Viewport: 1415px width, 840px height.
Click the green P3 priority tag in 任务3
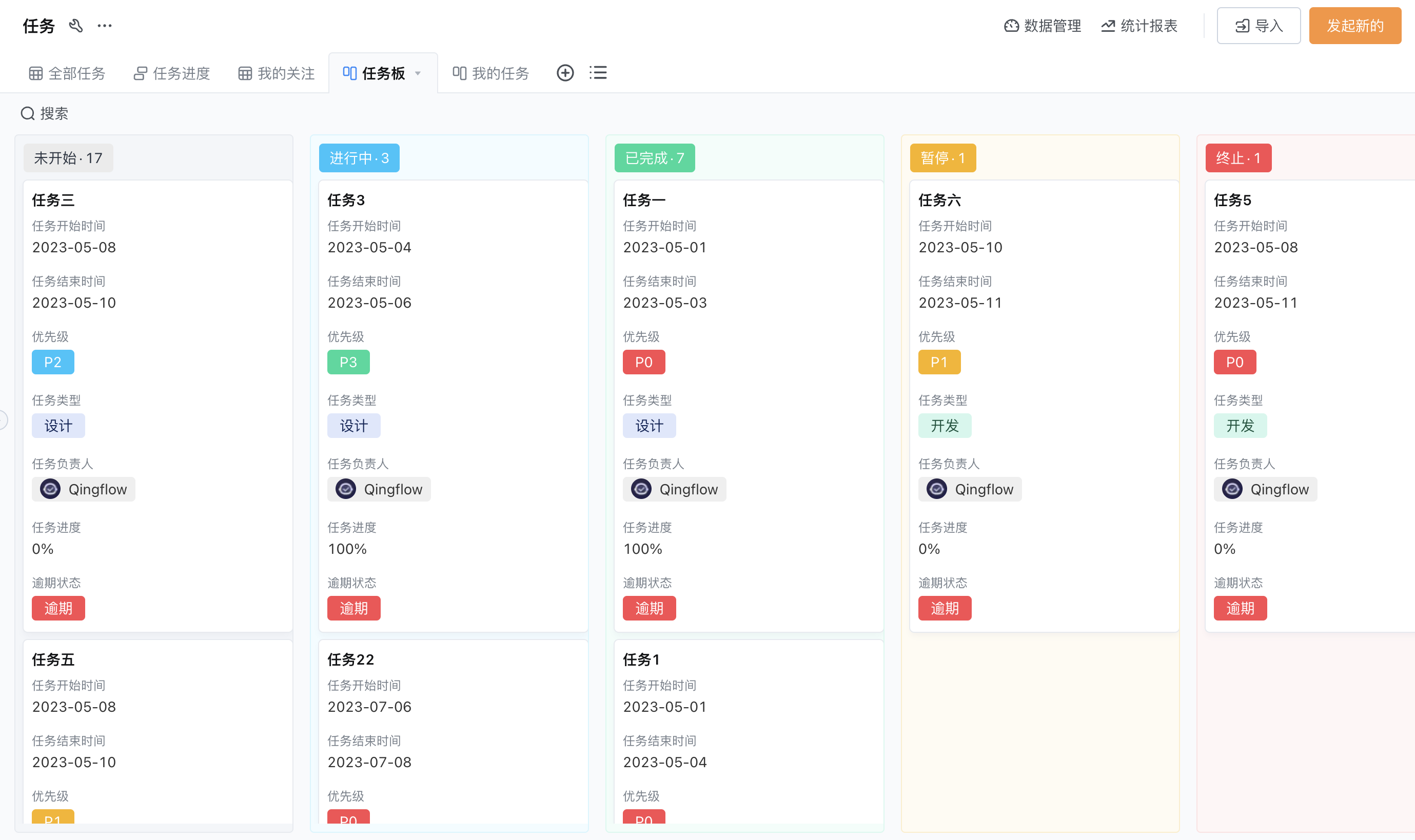[348, 362]
